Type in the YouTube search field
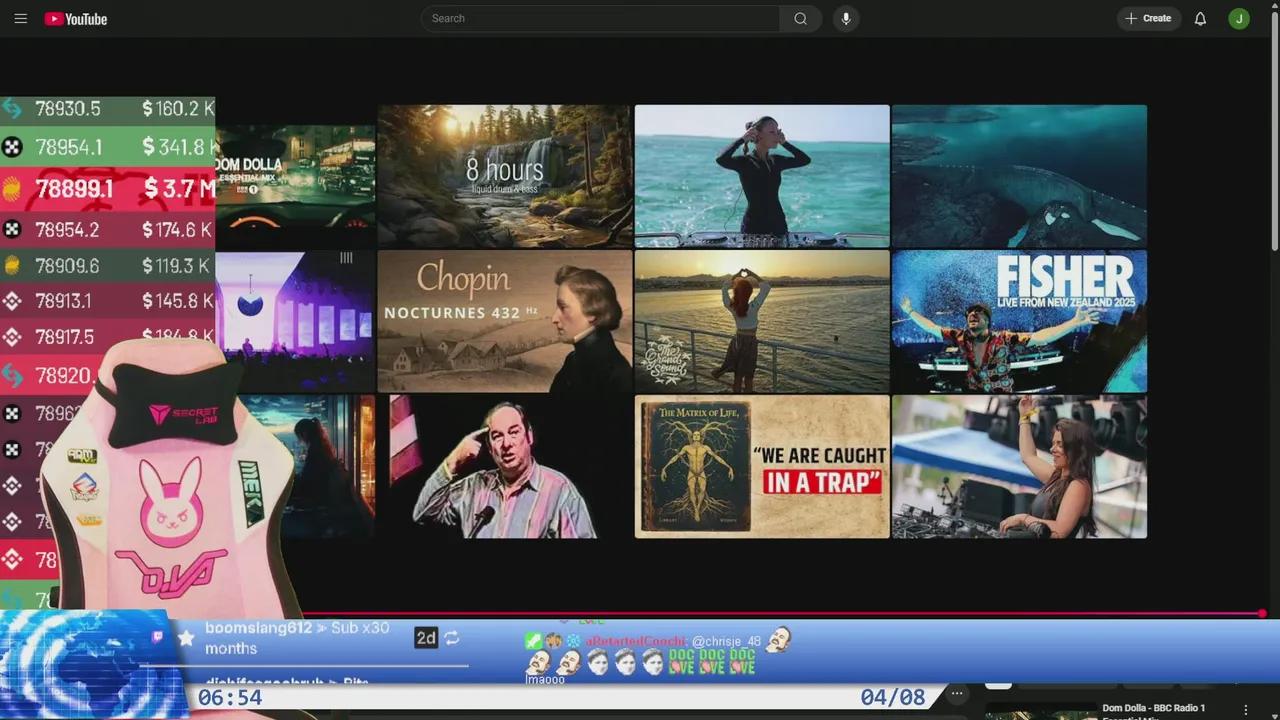Image resolution: width=1280 pixels, height=720 pixels. coord(600,18)
